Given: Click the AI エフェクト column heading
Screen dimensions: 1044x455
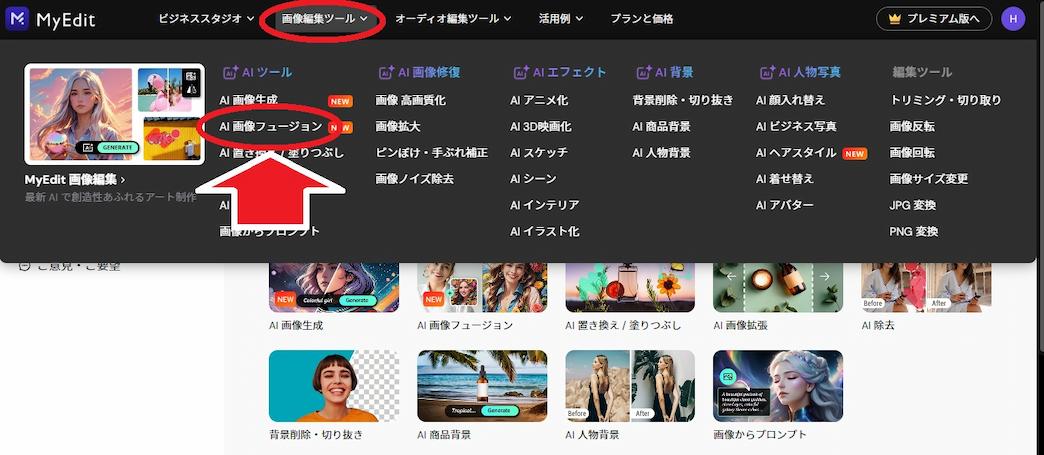Looking at the screenshot, I should pyautogui.click(x=560, y=72).
